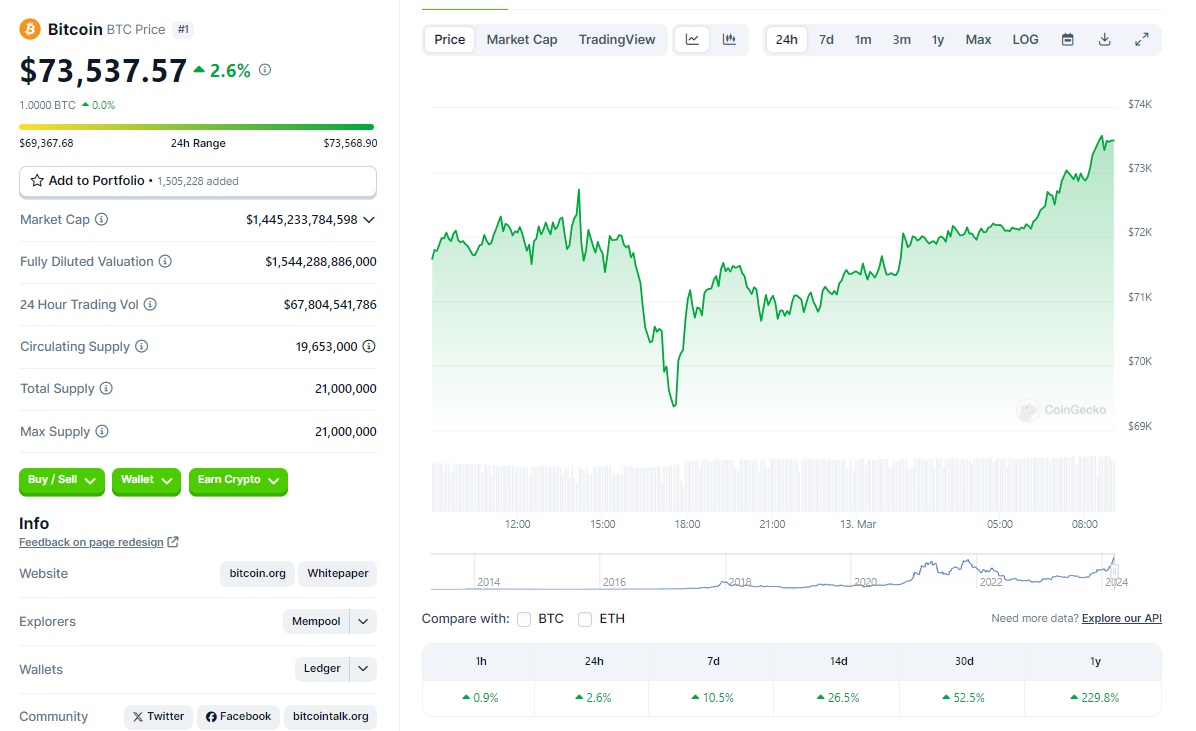This screenshot has width=1196, height=731.
Task: Switch to the Market Cap tab
Action: click(x=522, y=40)
